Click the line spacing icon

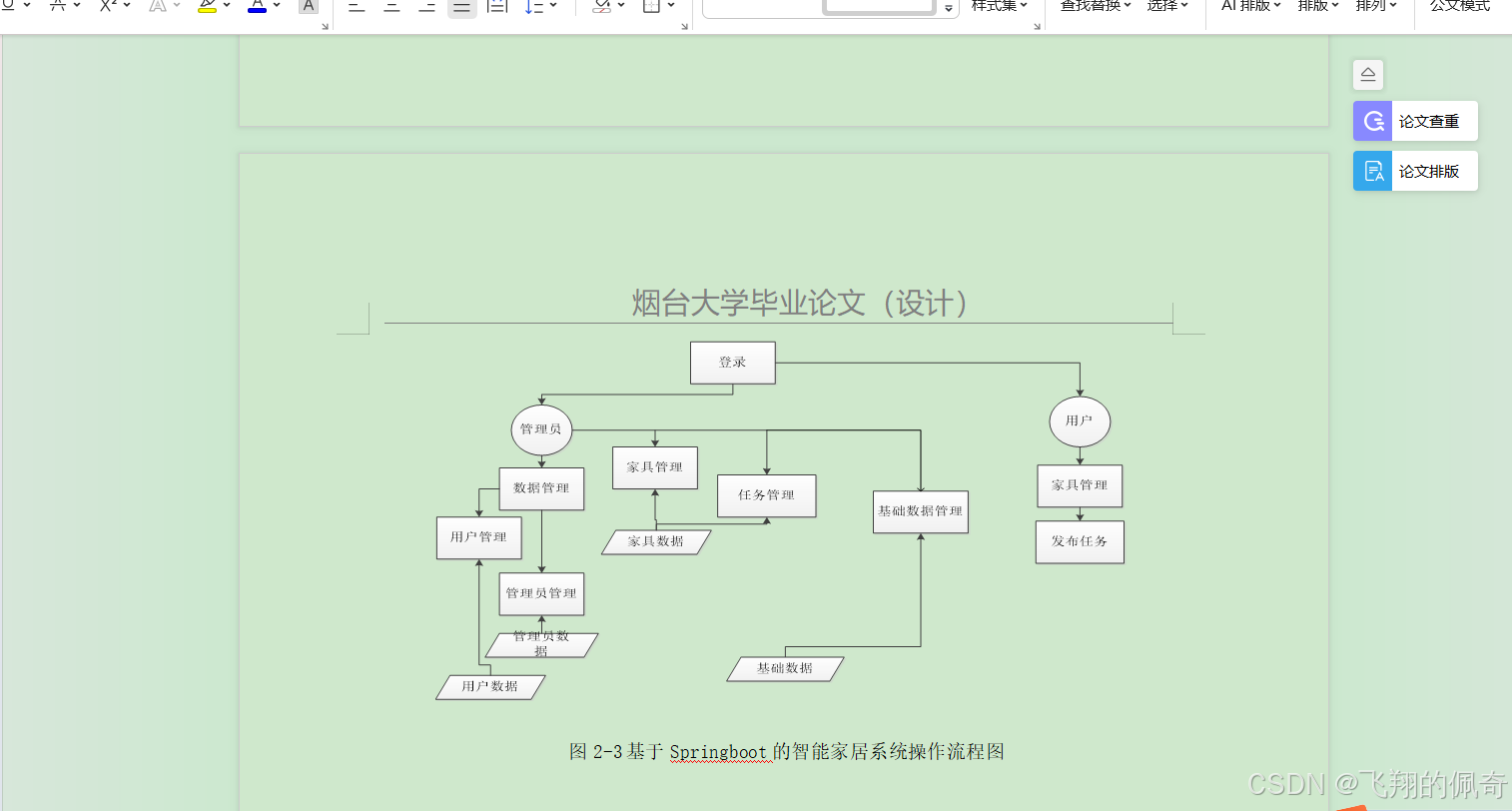(x=533, y=6)
